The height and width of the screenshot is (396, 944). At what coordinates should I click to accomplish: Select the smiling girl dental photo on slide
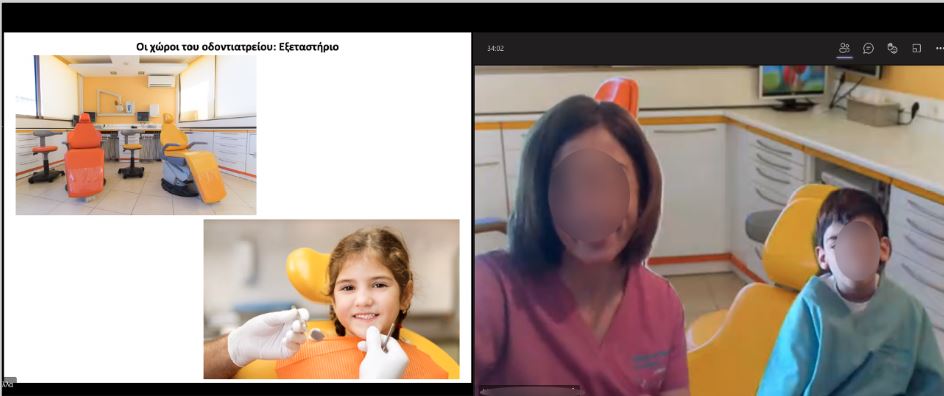point(331,299)
